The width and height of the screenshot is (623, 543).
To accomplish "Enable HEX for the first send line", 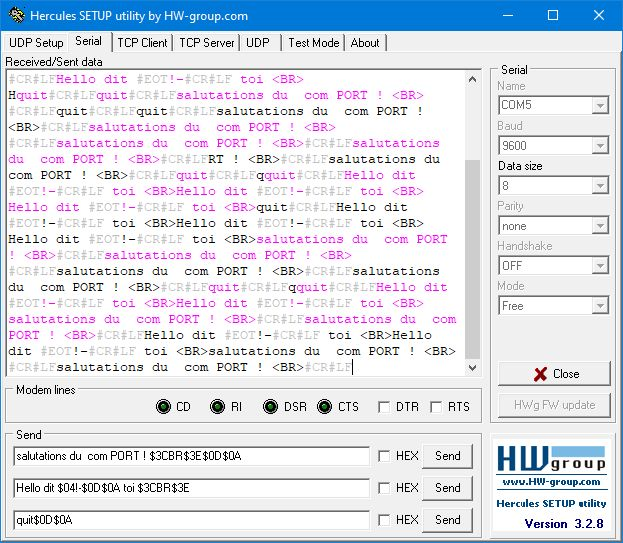I will pyautogui.click(x=384, y=456).
